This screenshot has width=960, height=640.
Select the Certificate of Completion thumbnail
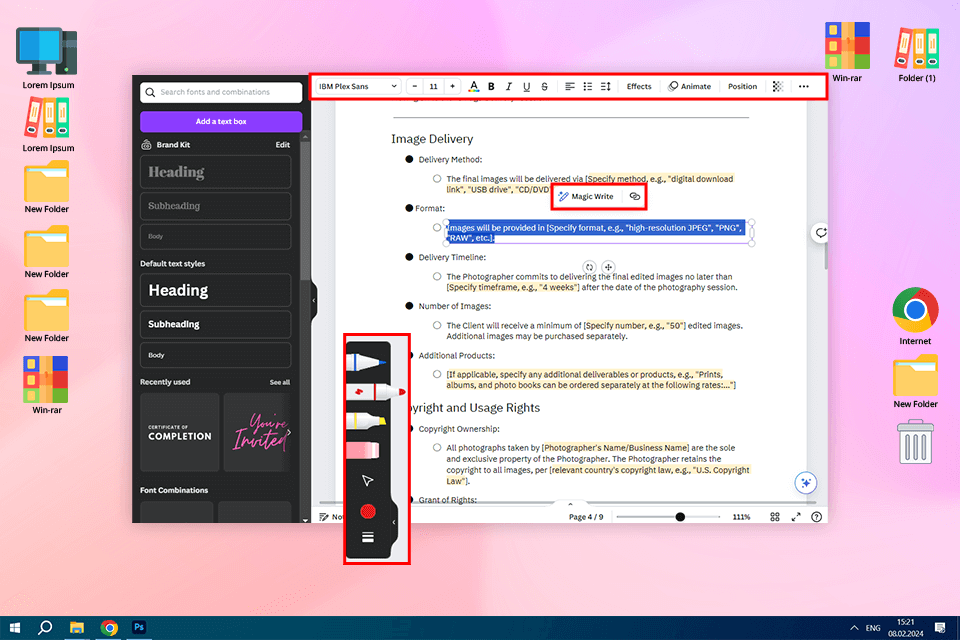[180, 432]
